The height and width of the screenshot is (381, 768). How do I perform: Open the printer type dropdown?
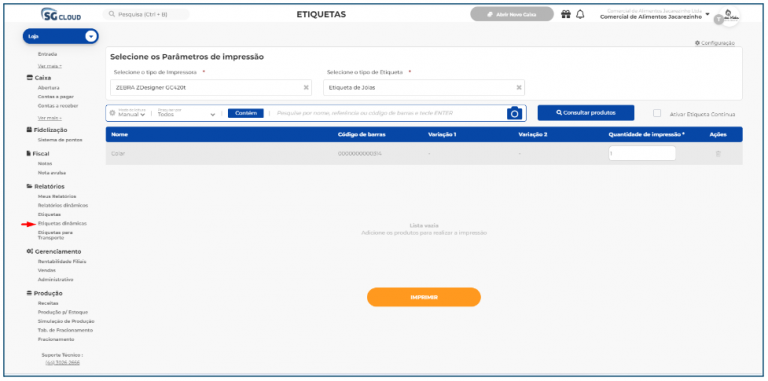211,87
